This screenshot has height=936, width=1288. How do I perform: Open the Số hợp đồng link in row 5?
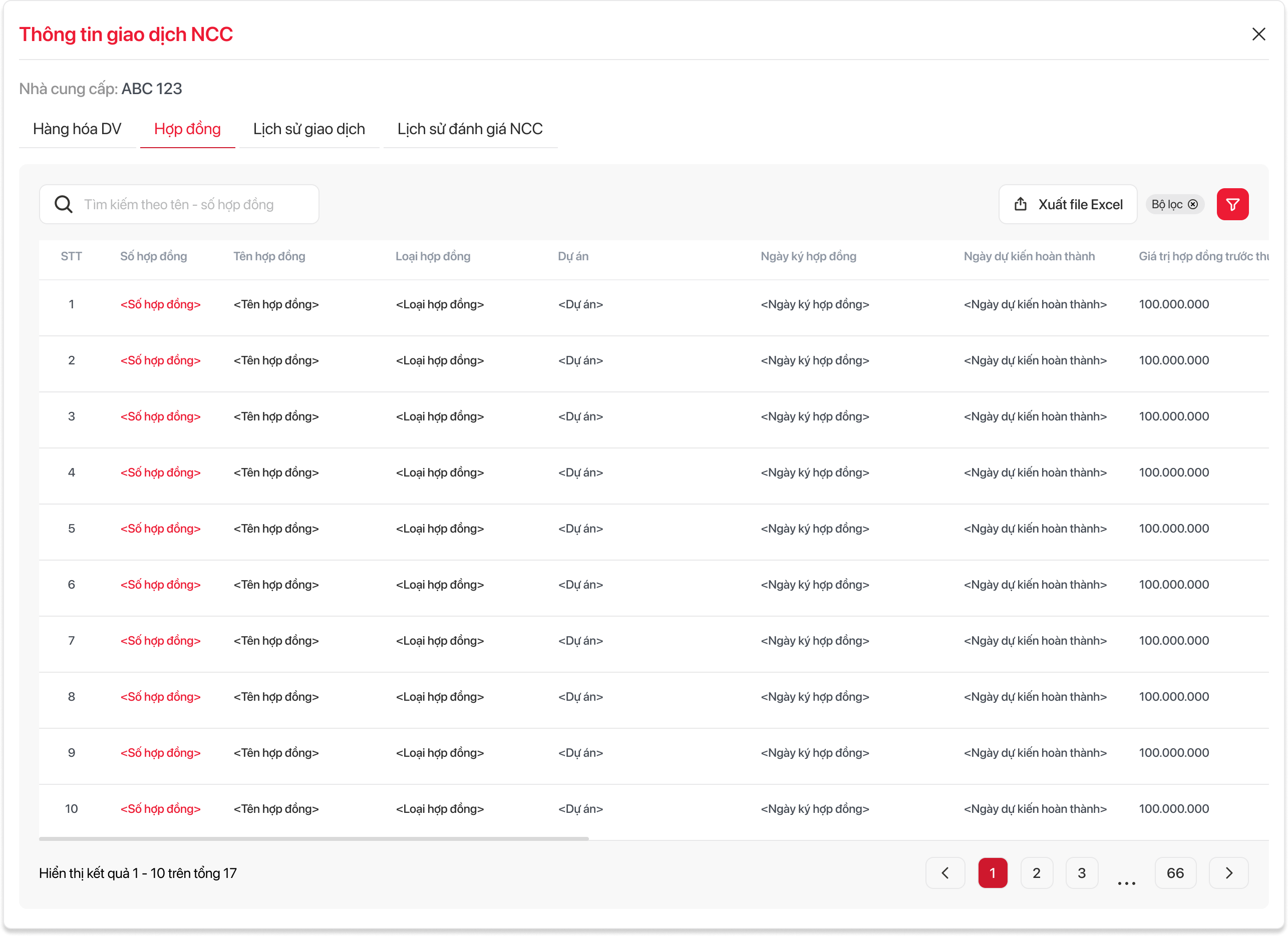[x=160, y=529]
